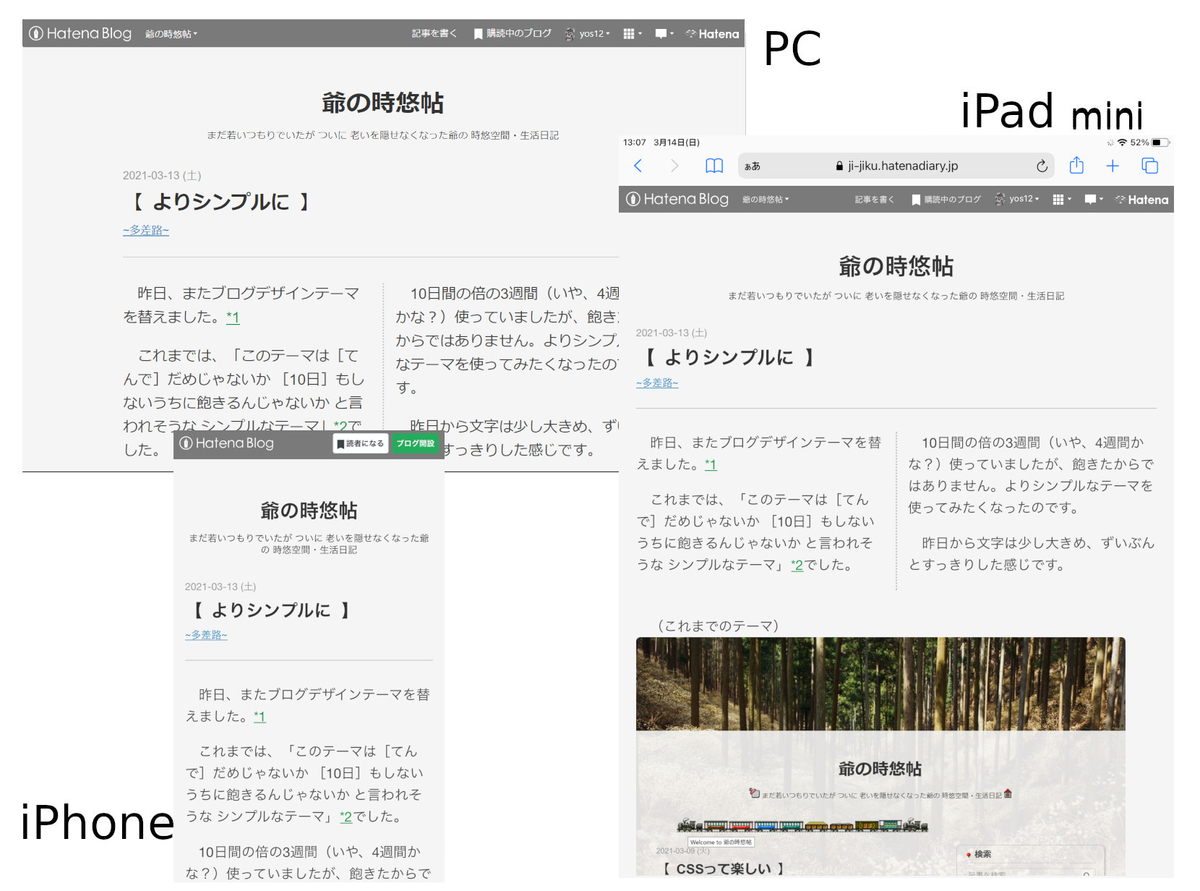Tap ~多差路~ link in iPhone view
Viewport: 1200px width, 891px height.
tap(206, 635)
